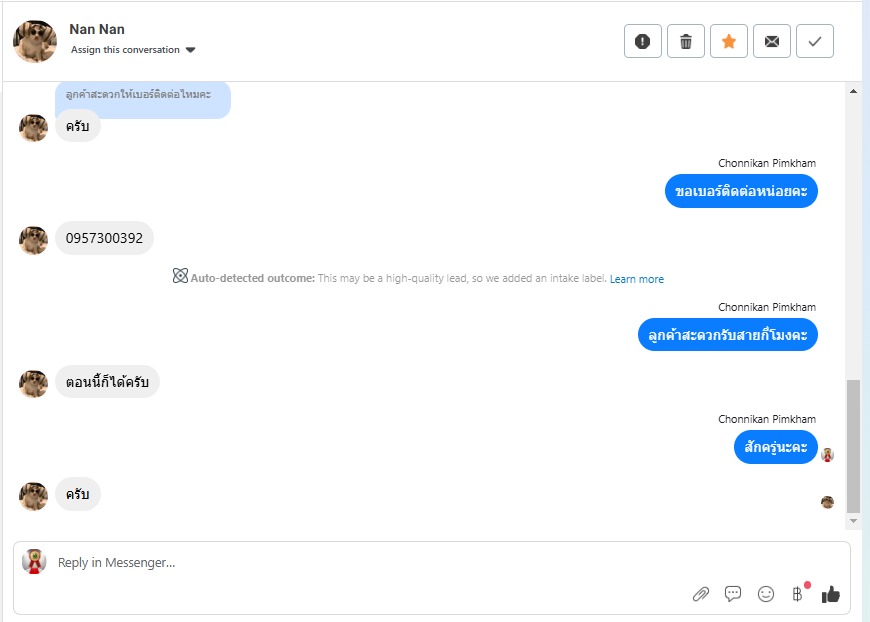Click the chat scrollbar thumb

coord(853,445)
